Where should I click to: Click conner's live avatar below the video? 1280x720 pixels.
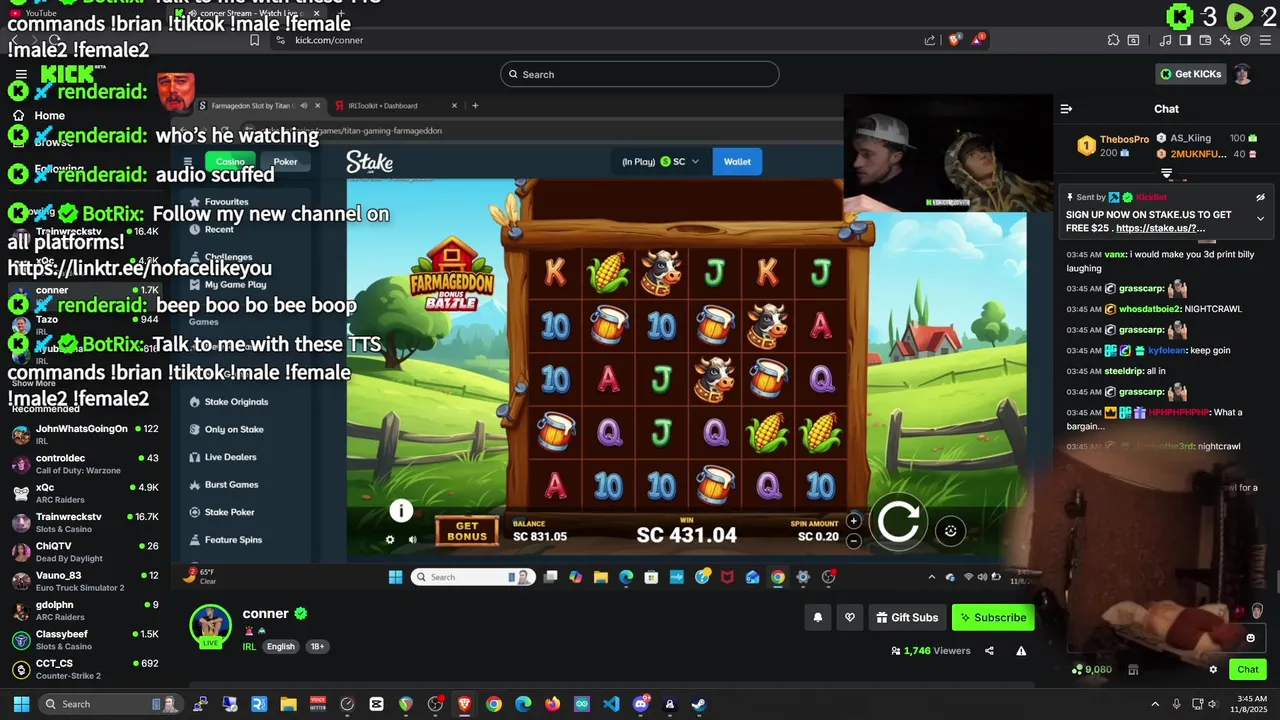pos(210,626)
